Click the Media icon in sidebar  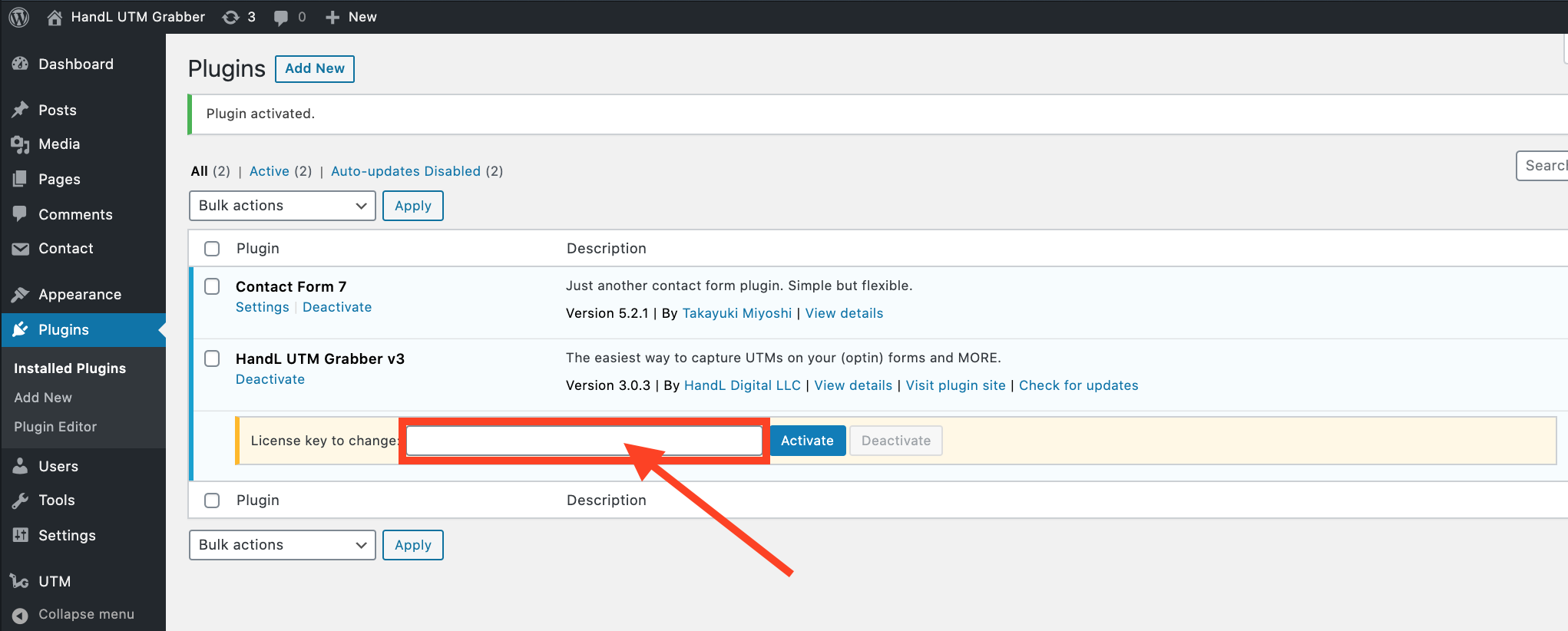(21, 144)
